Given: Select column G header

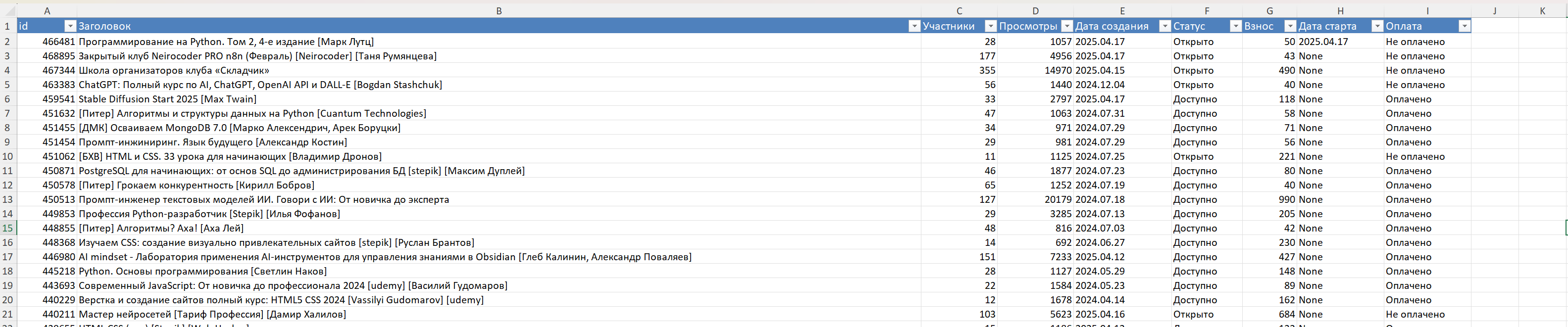Looking at the screenshot, I should (1270, 11).
